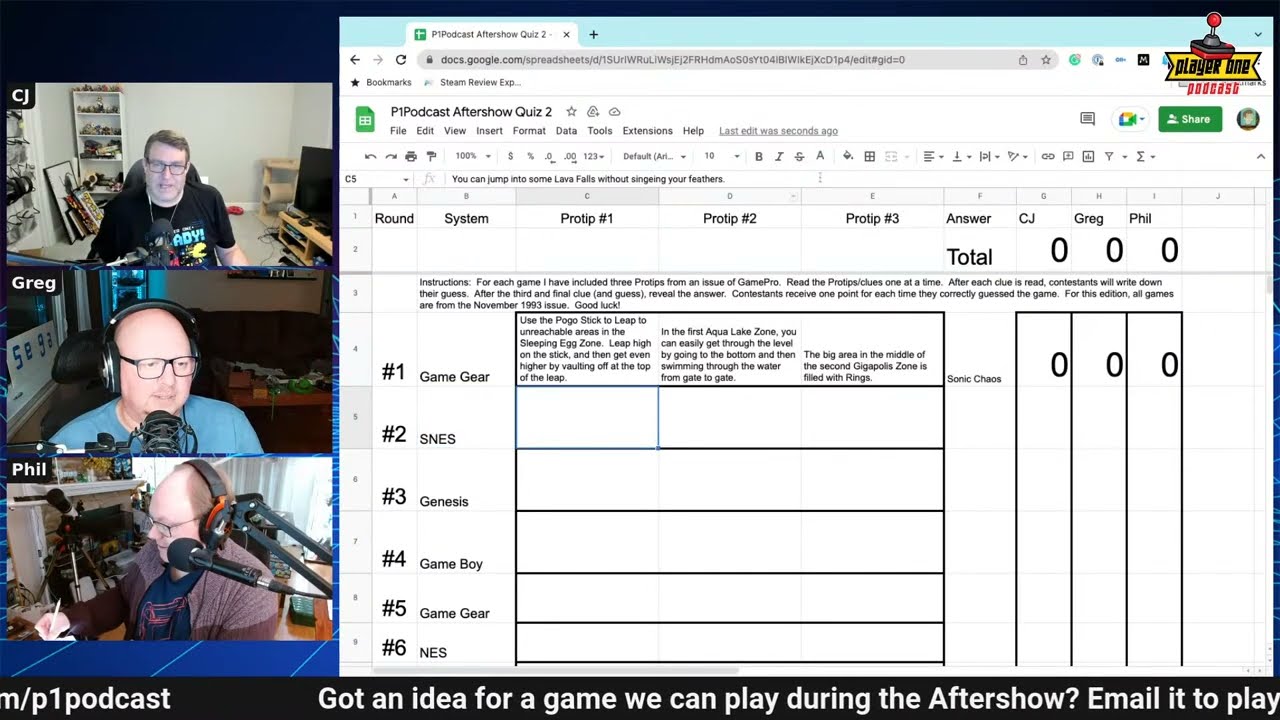This screenshot has height=720, width=1280.
Task: Open the font size dropdown
Action: click(721, 156)
